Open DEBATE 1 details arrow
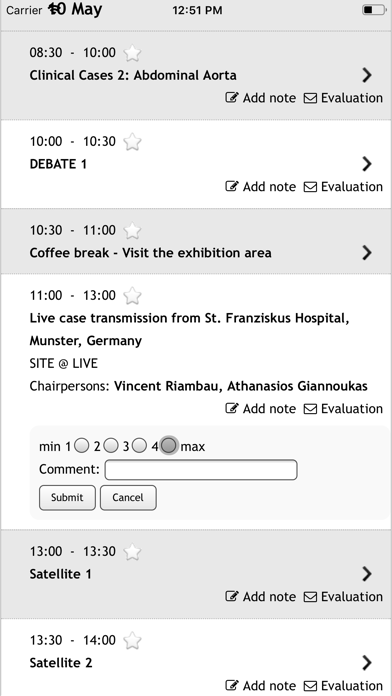 point(367,164)
